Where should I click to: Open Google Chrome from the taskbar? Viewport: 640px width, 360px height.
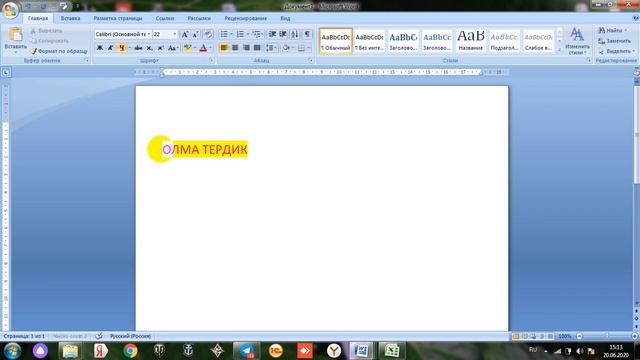pos(130,351)
